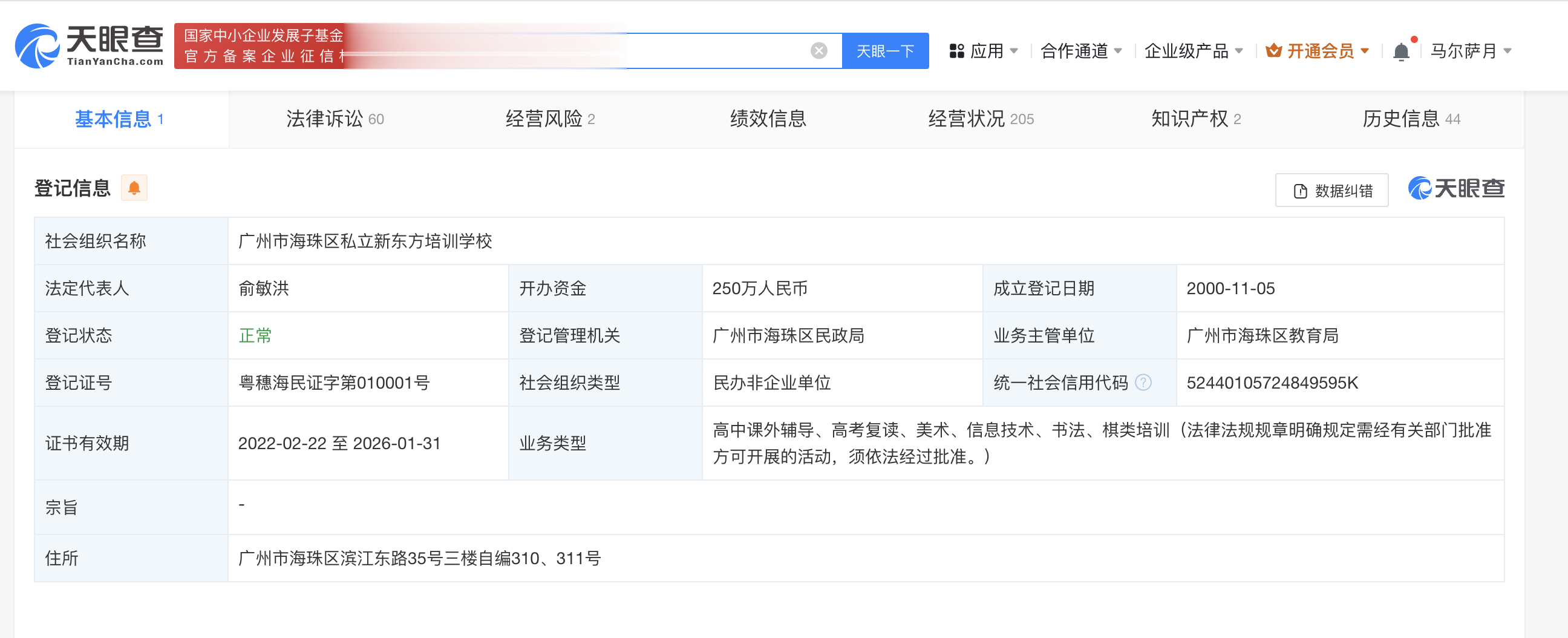The height and width of the screenshot is (638, 1568).
Task: Click the 民办非企业单位 organization type
Action: coord(772,383)
